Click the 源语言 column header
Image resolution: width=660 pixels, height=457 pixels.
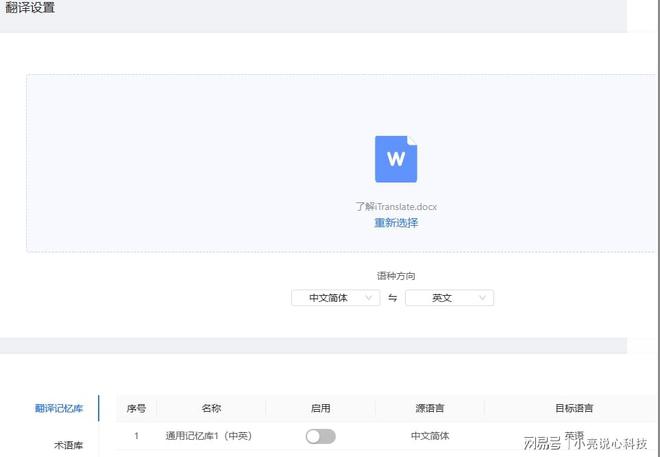[429, 408]
